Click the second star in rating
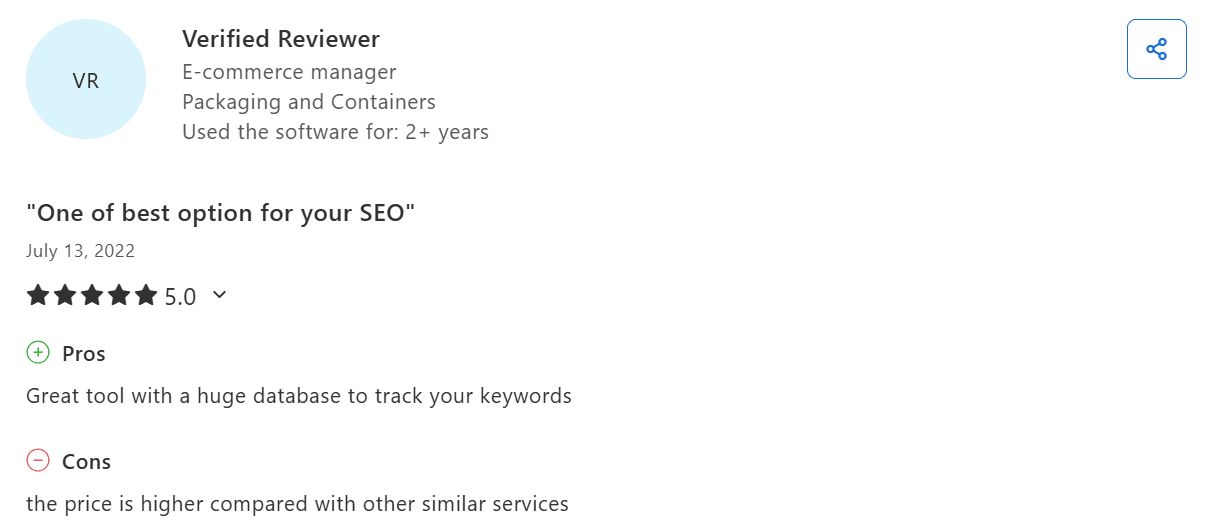Viewport: 1205px width, 531px height. click(65, 295)
